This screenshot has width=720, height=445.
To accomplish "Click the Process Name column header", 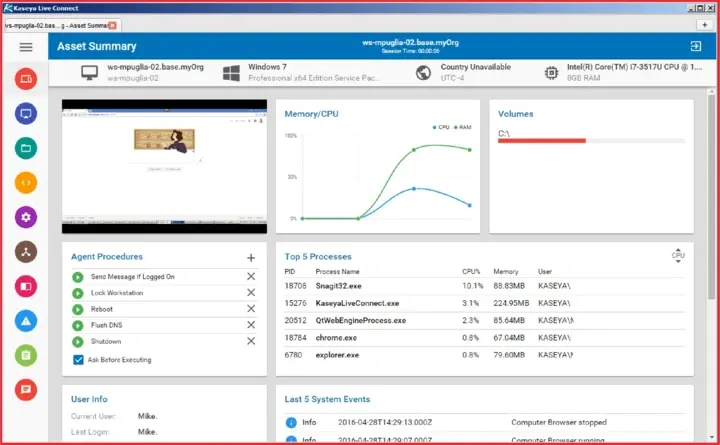I will point(337,271).
